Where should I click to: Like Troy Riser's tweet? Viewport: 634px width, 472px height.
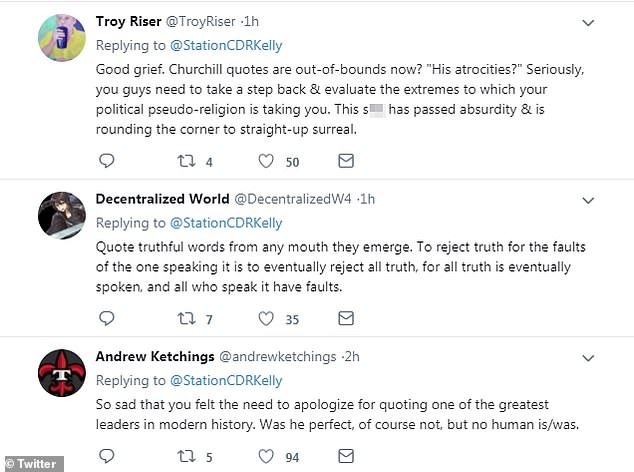(x=267, y=161)
